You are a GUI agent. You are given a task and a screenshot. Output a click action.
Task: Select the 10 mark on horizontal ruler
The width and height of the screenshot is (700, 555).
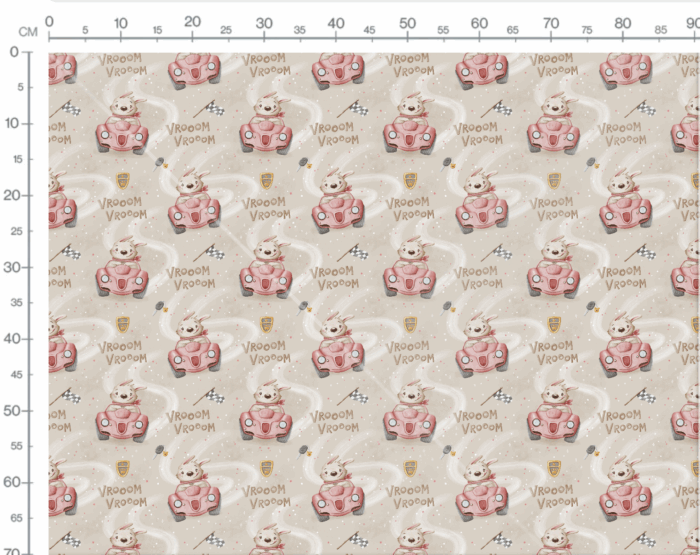[x=121, y=23]
